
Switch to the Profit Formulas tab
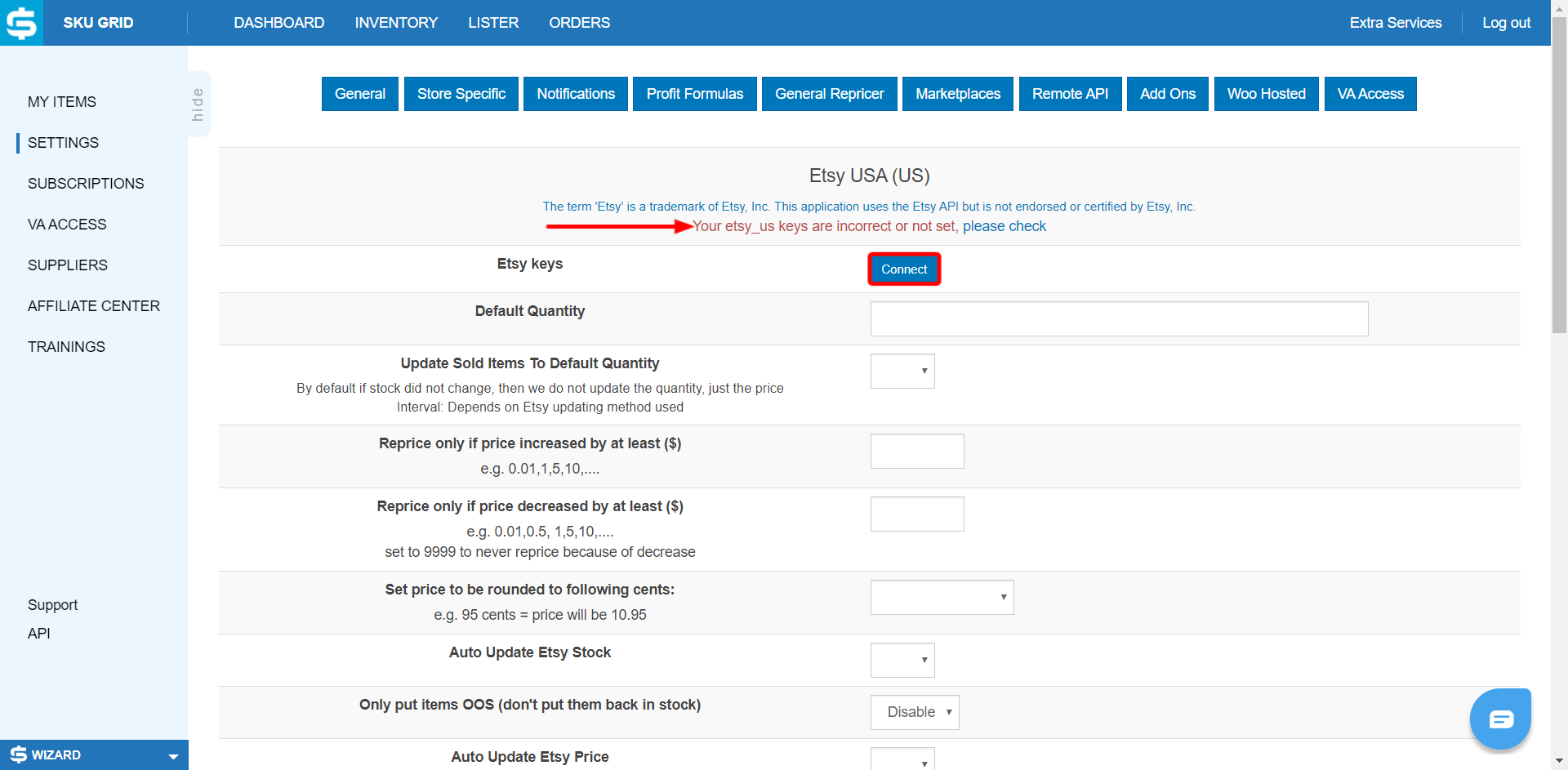click(x=695, y=94)
